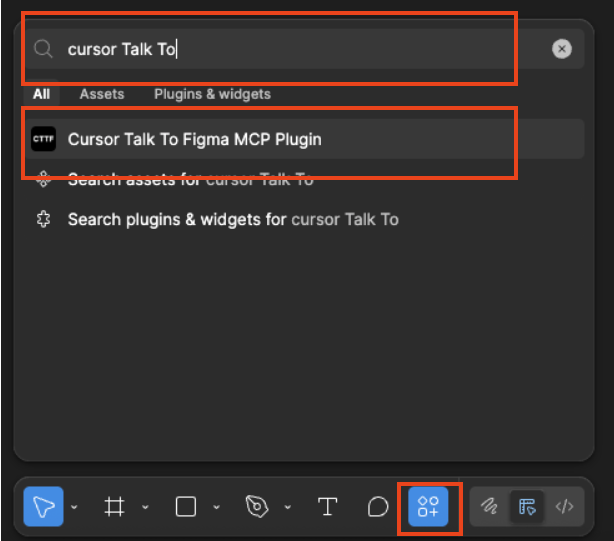This screenshot has height=541, width=614.
Task: Select the Comment tool
Action: pyautogui.click(x=378, y=507)
